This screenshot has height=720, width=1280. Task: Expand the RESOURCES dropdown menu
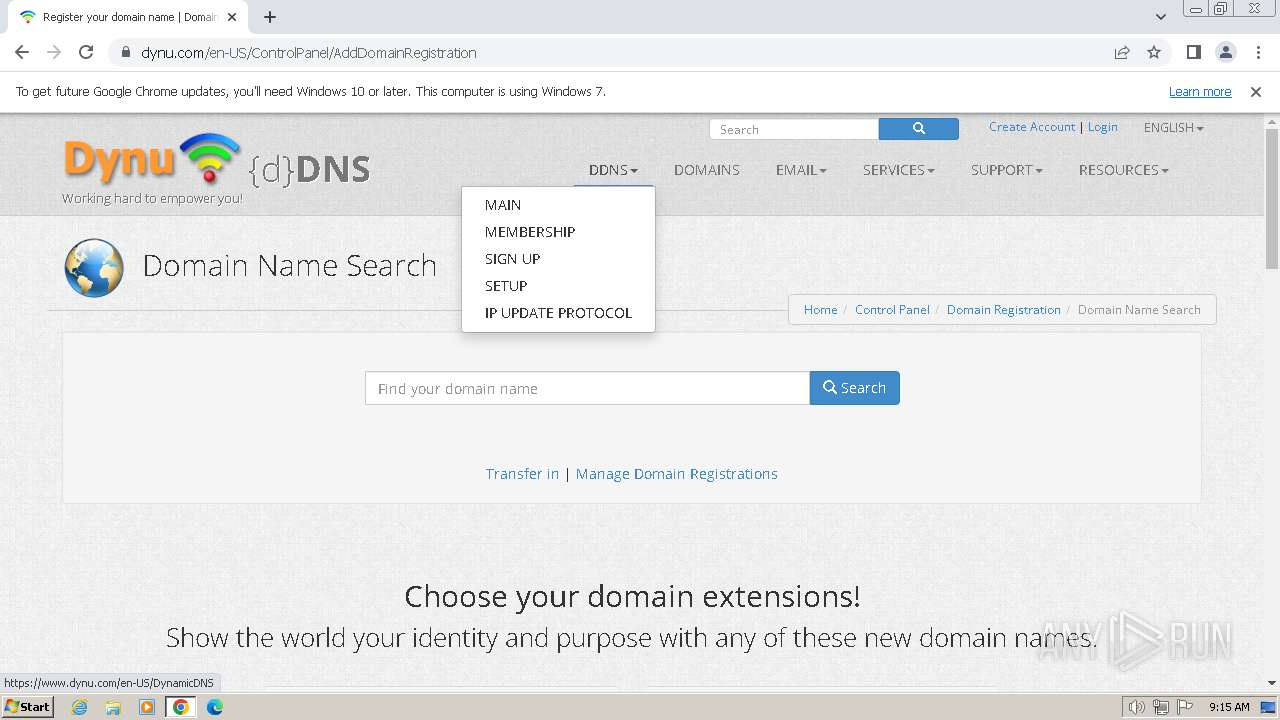(x=1123, y=170)
